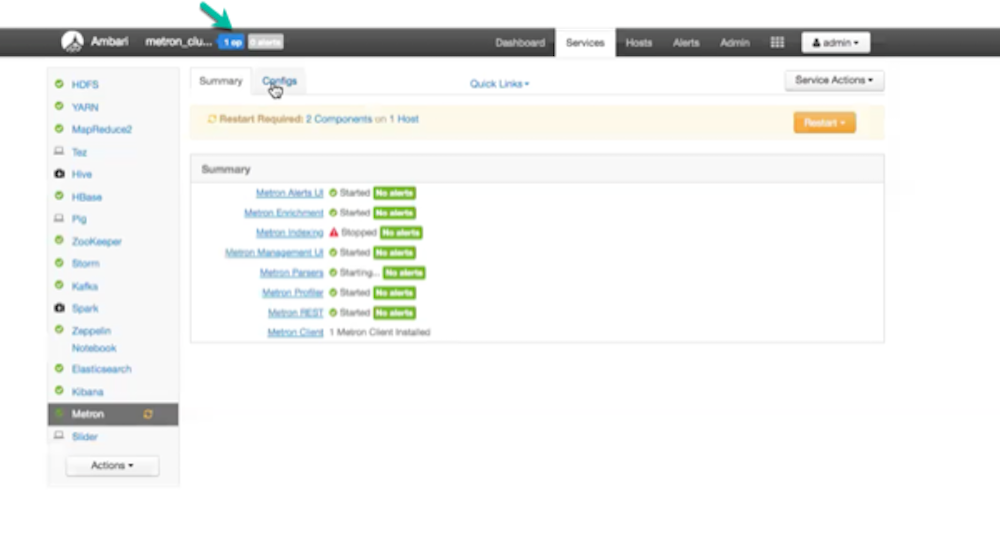The image size is (1000, 542).
Task: Click the restart required refresh icon in banner
Action: click(x=212, y=119)
